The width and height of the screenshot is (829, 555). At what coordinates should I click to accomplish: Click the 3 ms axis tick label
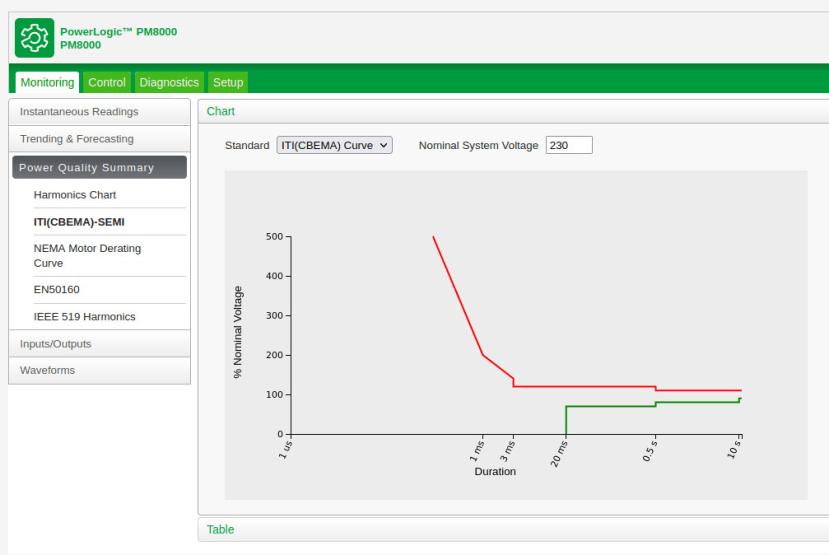[x=508, y=452]
